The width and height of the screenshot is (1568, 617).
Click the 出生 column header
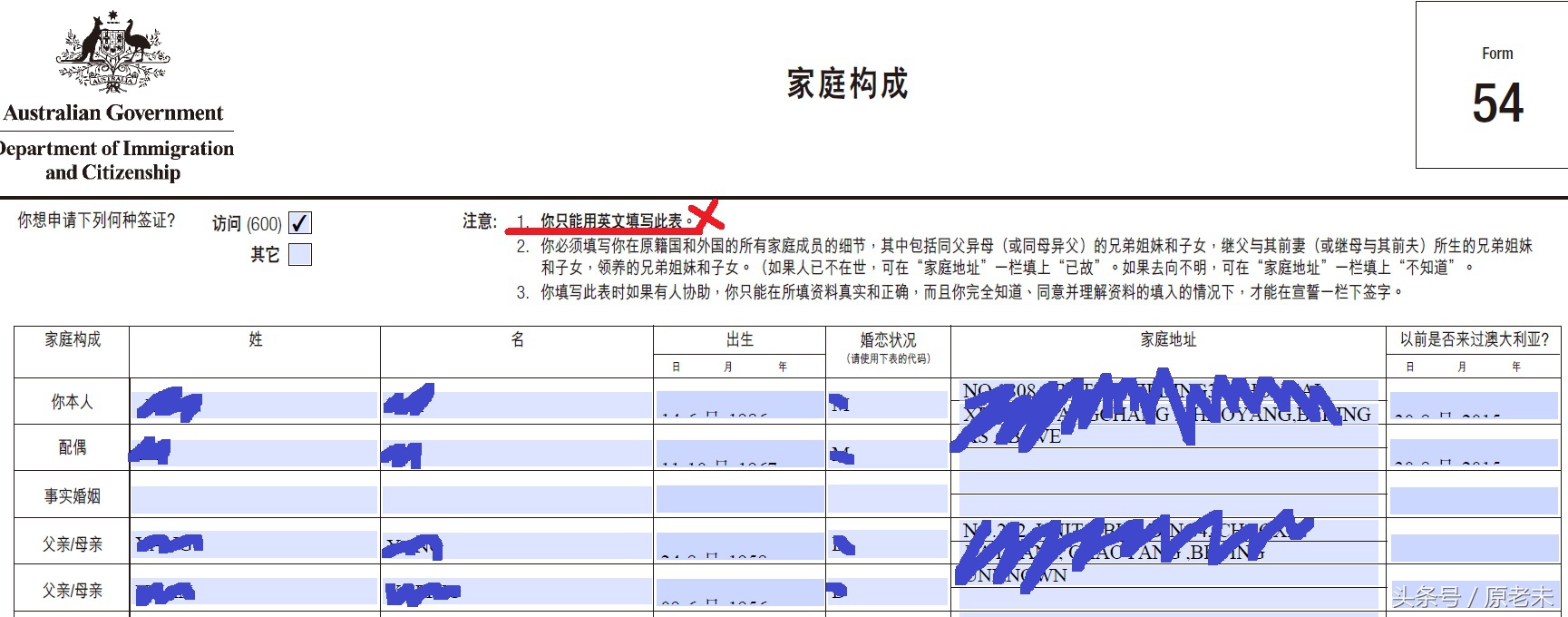pos(740,340)
